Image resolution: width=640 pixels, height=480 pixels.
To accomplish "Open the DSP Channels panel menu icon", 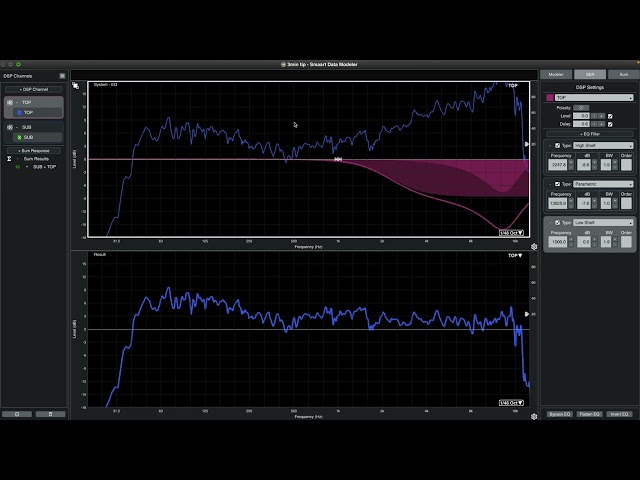I will [62, 76].
